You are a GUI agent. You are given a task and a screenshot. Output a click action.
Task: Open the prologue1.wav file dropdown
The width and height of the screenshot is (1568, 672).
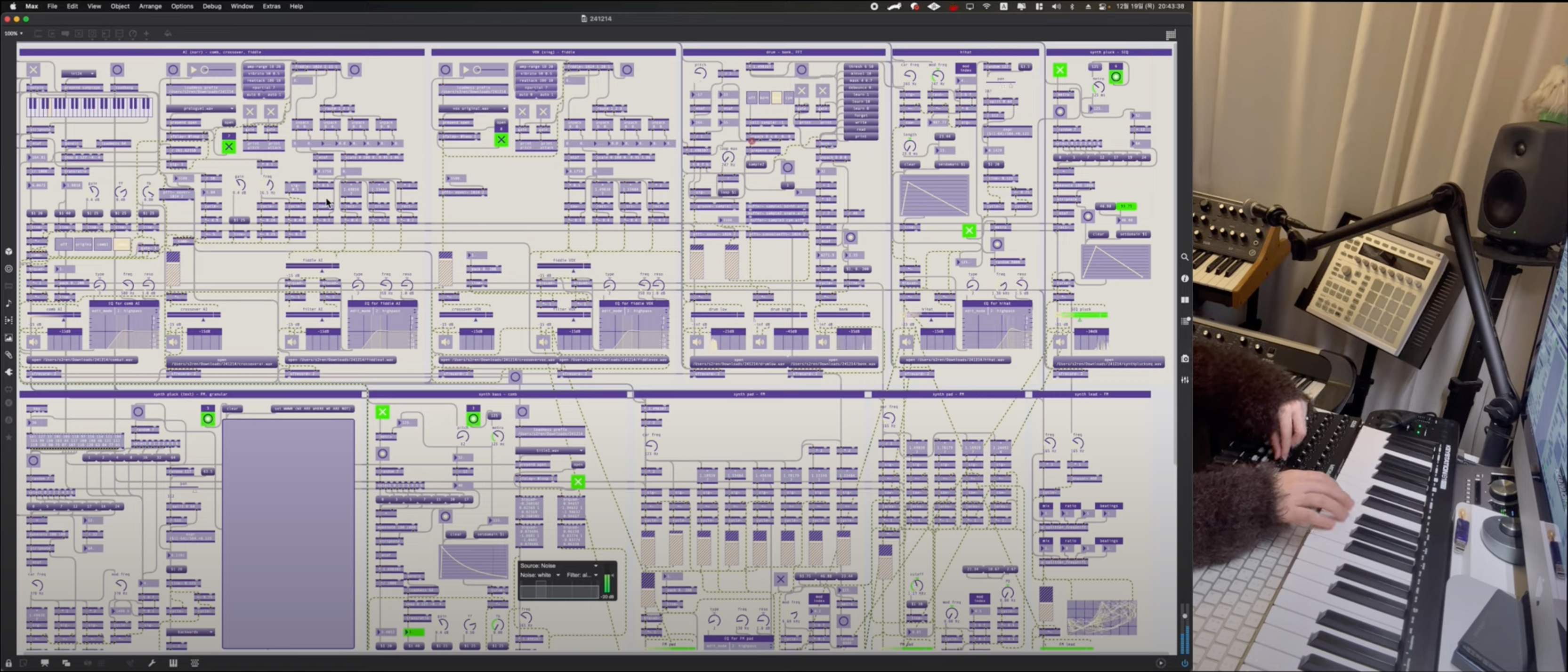(201, 109)
